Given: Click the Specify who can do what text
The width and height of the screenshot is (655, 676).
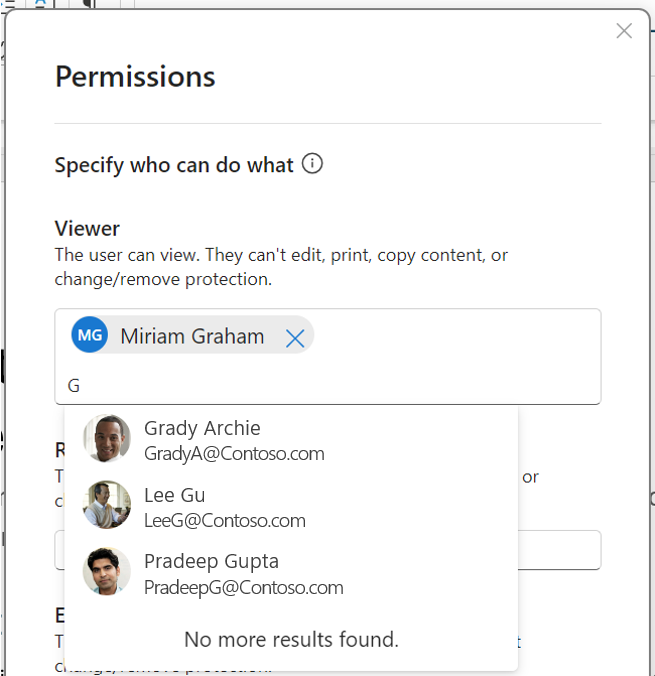Looking at the screenshot, I should (174, 165).
